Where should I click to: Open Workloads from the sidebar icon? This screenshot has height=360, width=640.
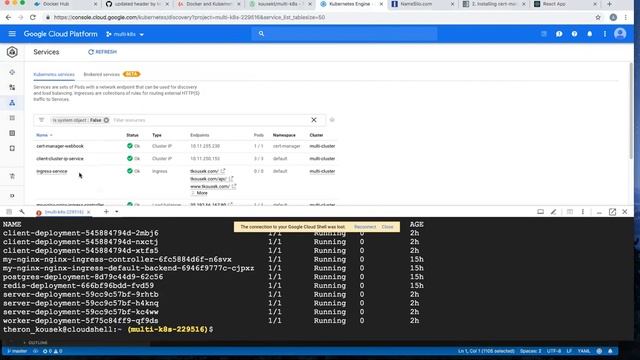tap(12, 87)
